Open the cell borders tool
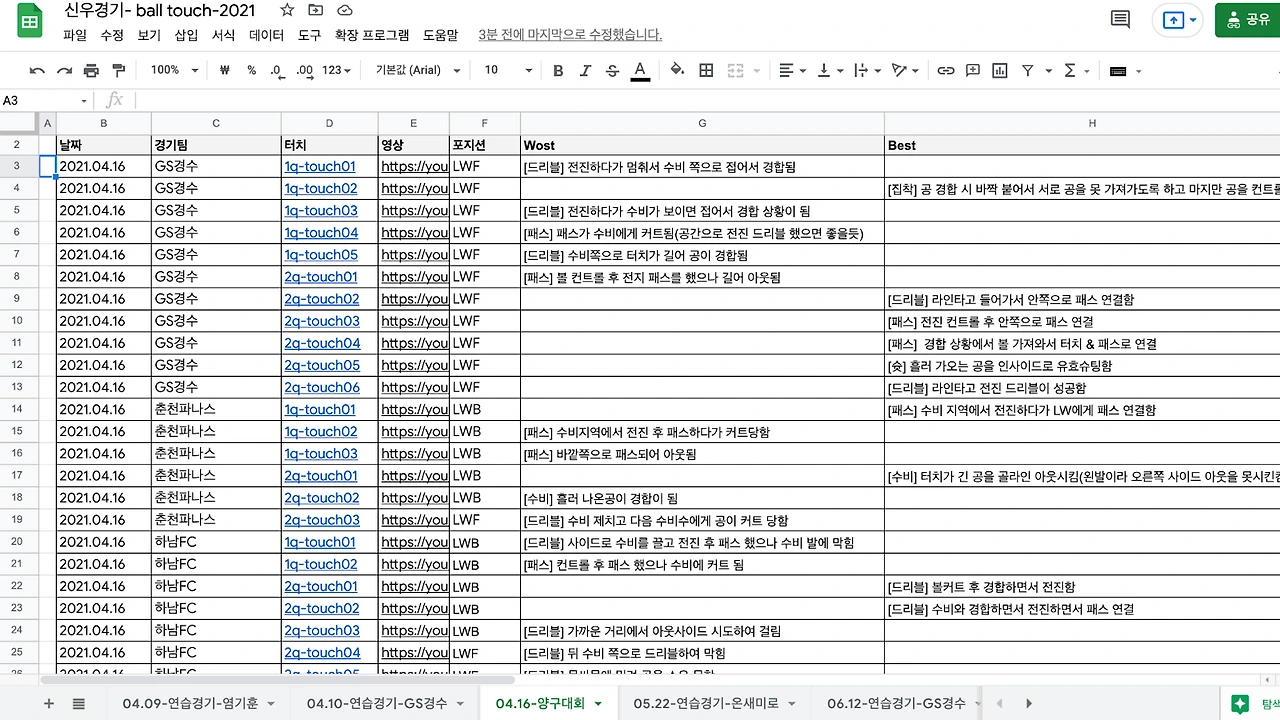 point(706,71)
